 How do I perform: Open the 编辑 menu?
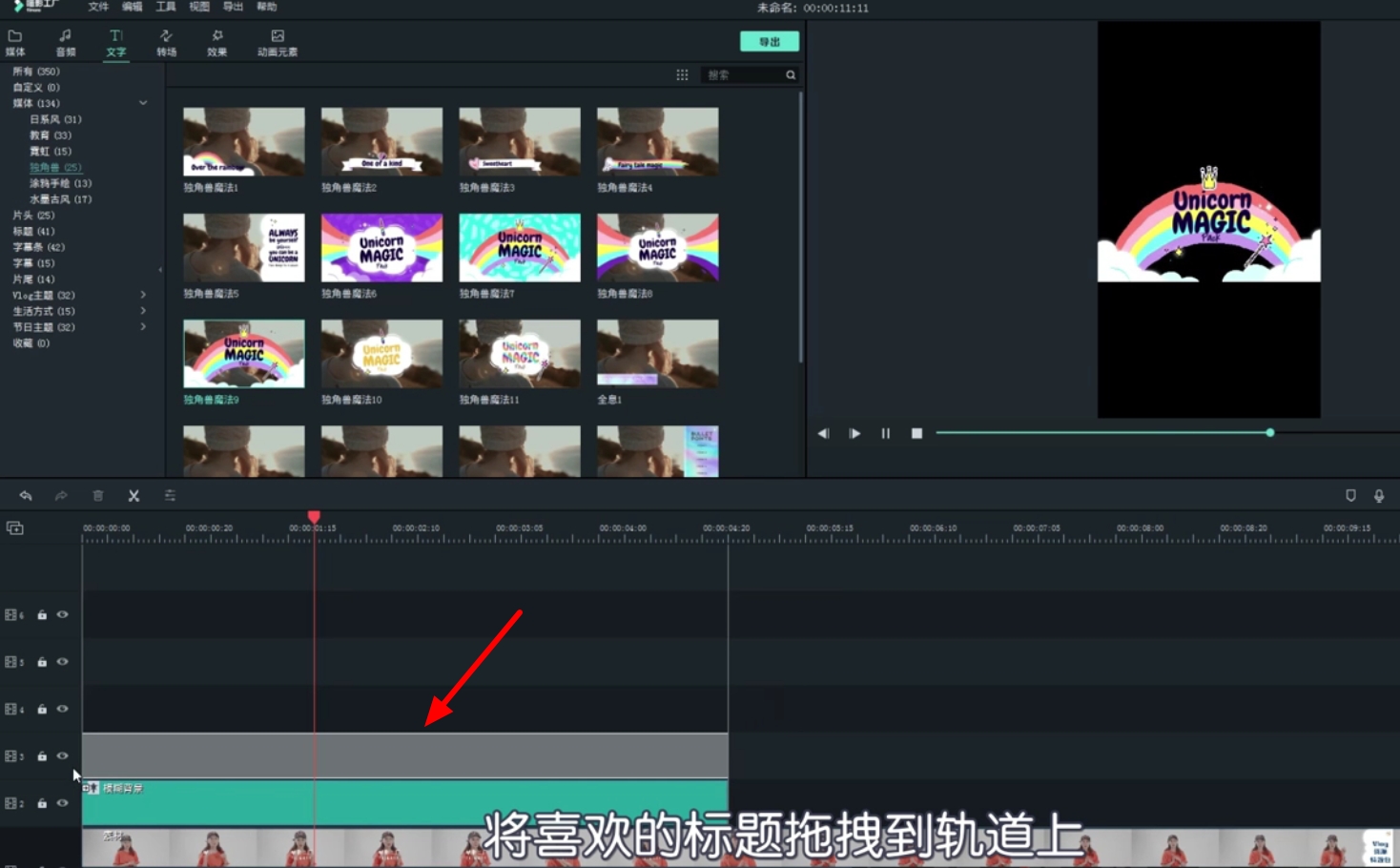click(x=132, y=7)
